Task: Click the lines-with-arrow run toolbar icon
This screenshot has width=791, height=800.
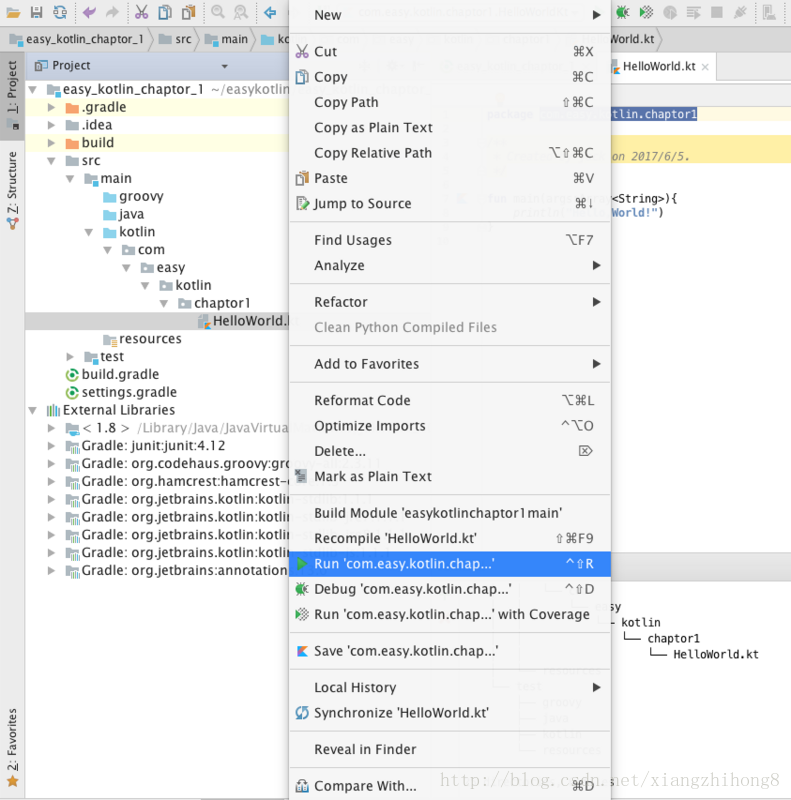Action: pos(693,12)
